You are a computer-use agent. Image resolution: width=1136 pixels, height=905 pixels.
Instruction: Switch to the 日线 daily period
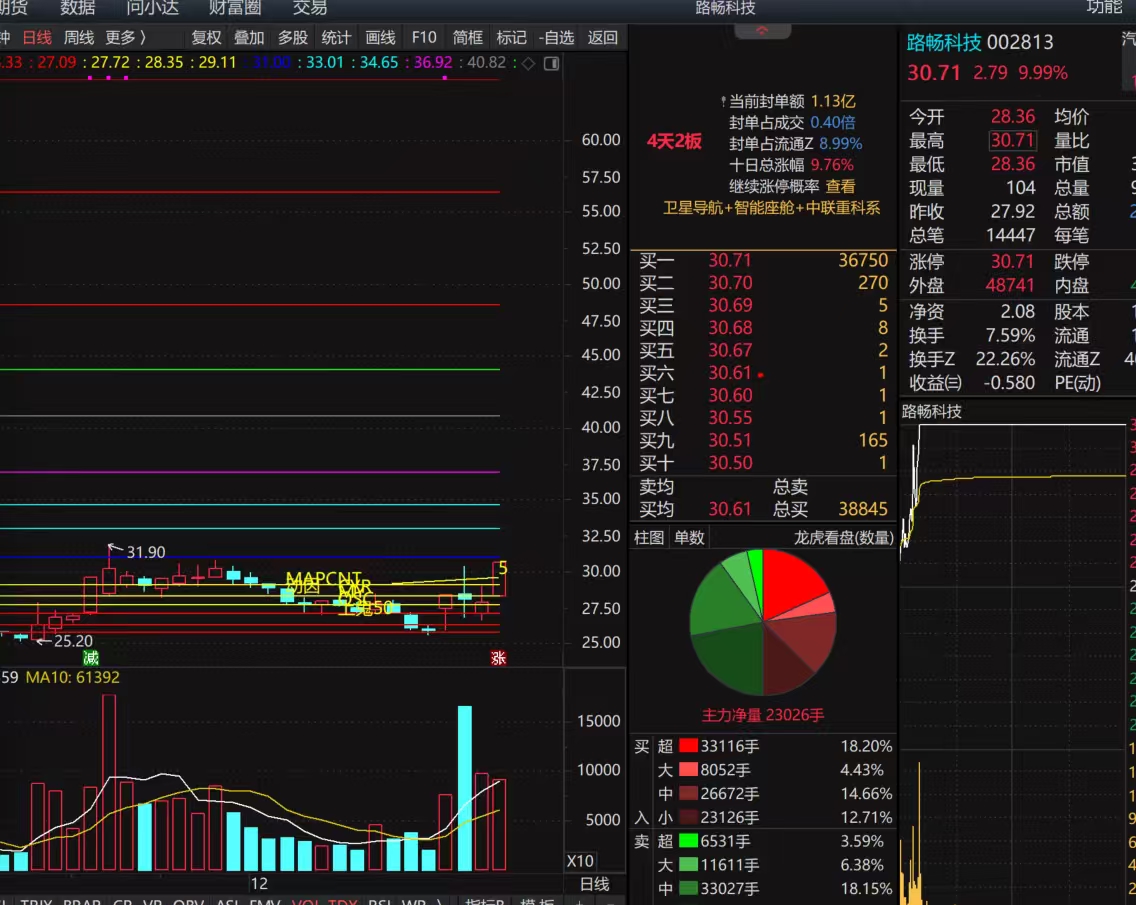pos(37,38)
